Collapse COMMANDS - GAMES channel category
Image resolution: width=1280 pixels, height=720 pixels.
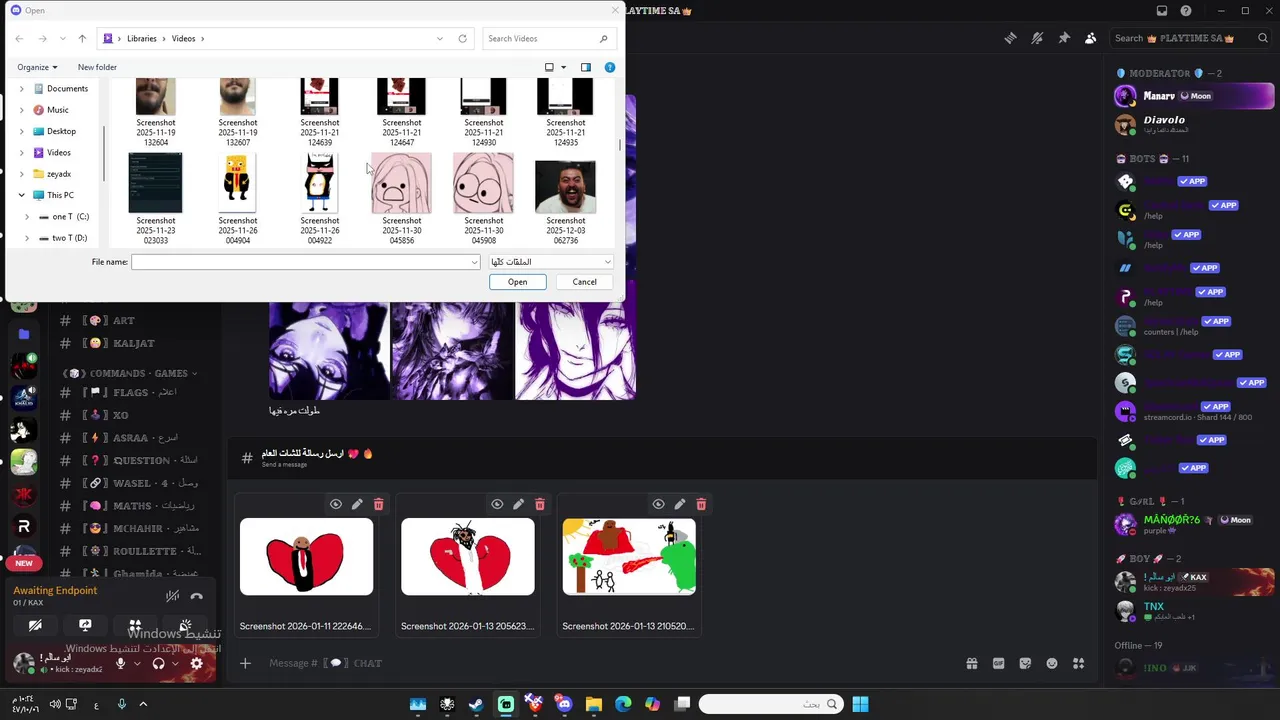133,373
